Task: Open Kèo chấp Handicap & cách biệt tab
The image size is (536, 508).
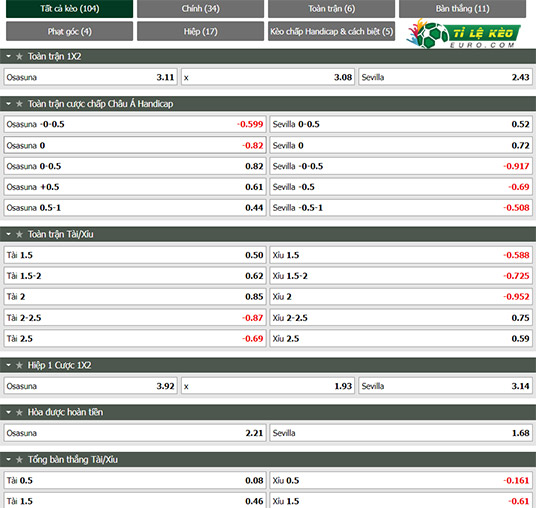Action: click(331, 31)
